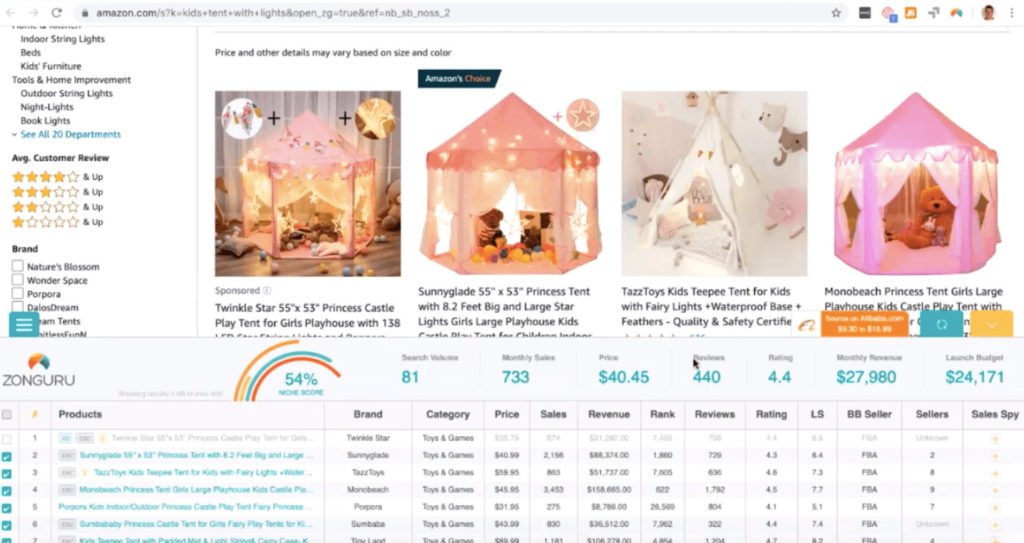Uncheck the TazzToys row checkbox

7,473
